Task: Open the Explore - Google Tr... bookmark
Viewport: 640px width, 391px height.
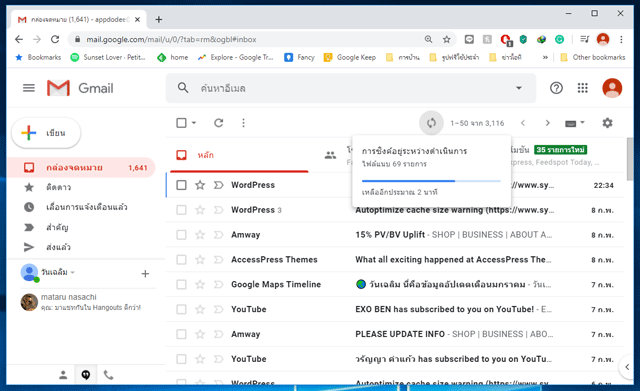Action: (236, 57)
